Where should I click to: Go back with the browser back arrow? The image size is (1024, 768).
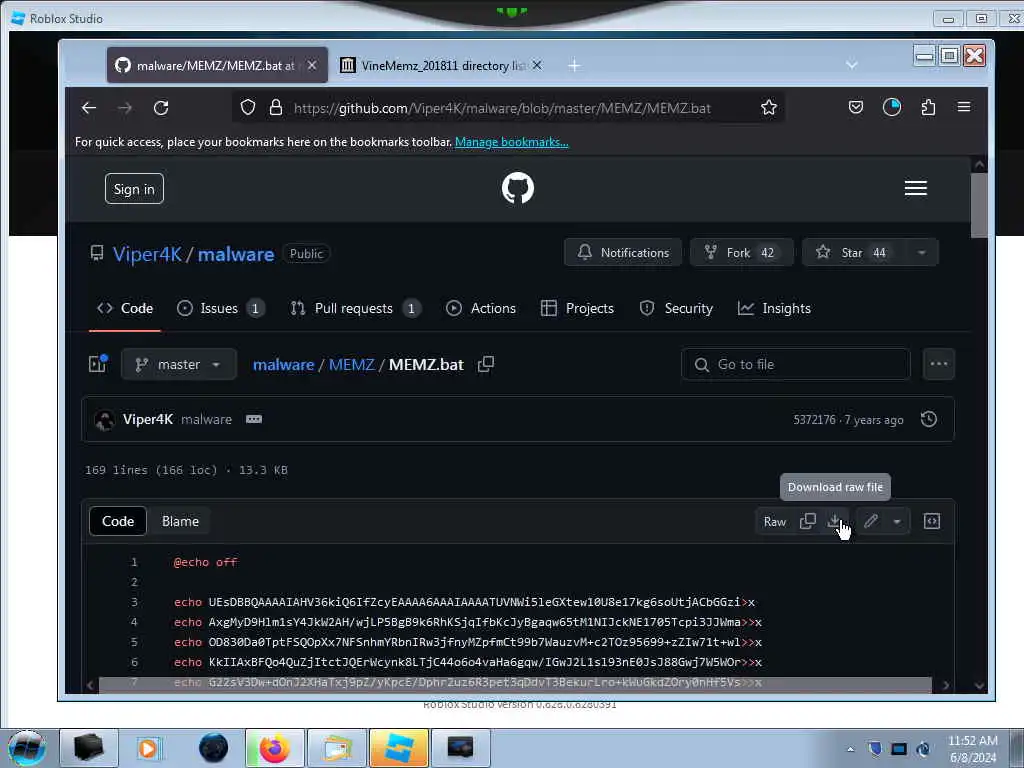[89, 108]
